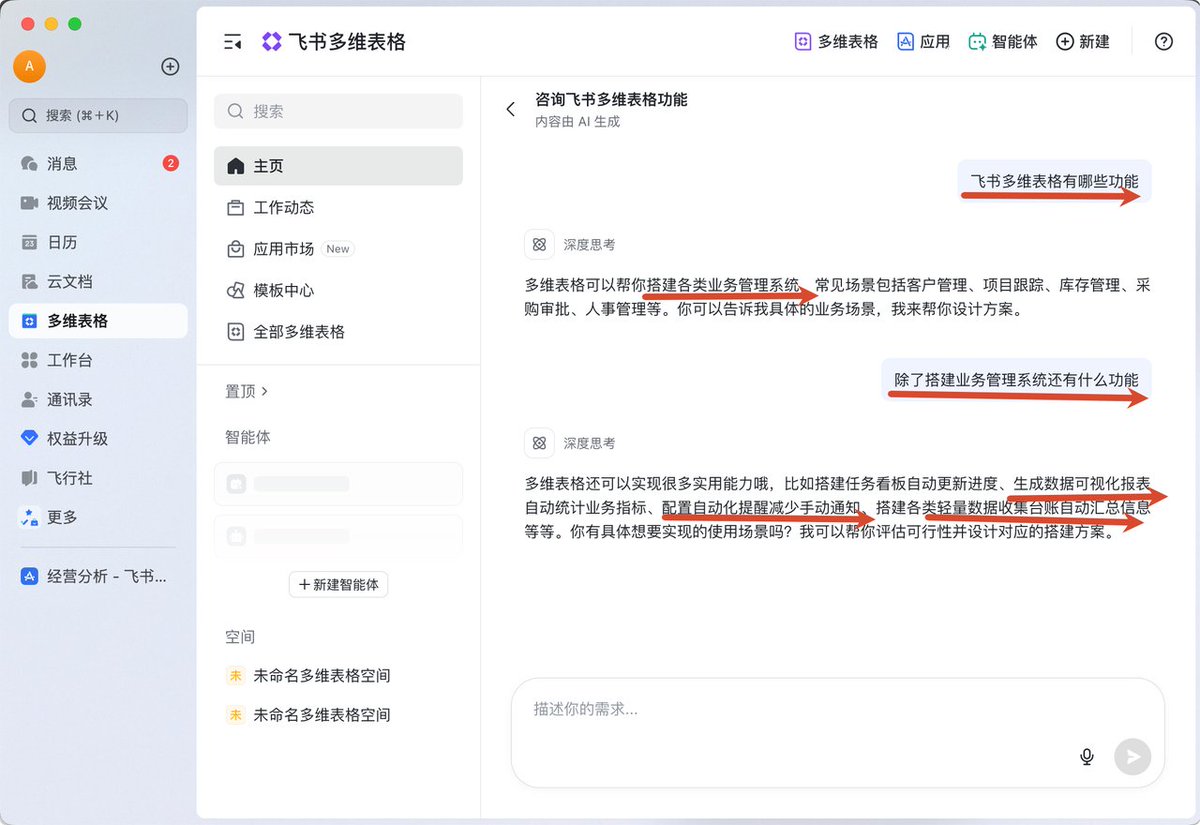The height and width of the screenshot is (825, 1200).
Task: Open 权益升级 in the sidebar
Action: click(x=98, y=439)
